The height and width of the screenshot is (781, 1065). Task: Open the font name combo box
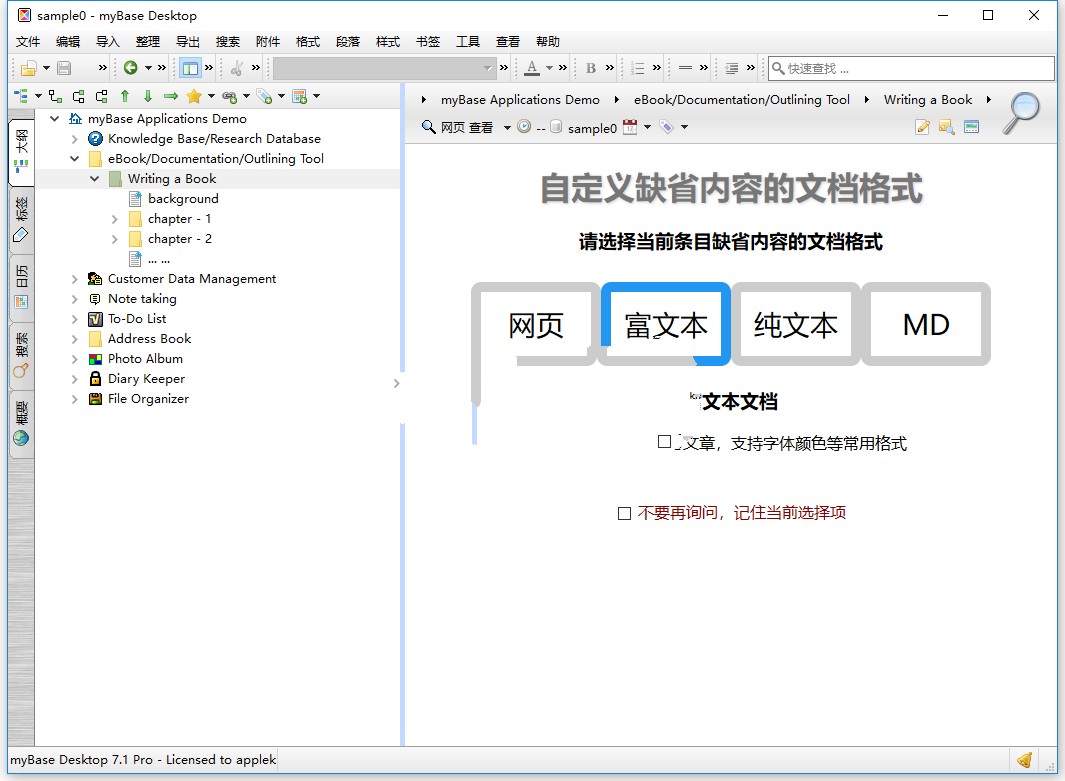(384, 68)
